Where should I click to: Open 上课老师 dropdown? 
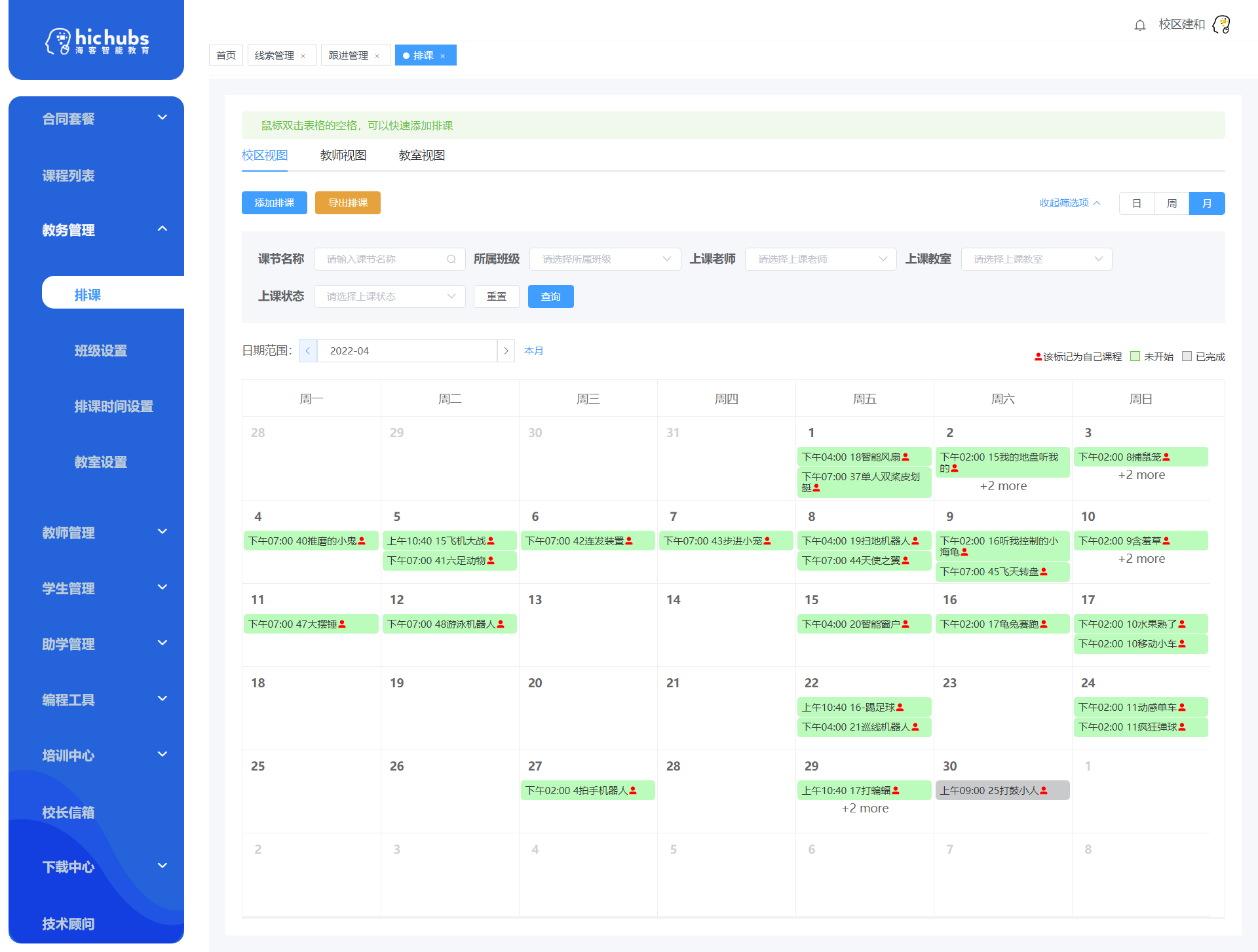coord(821,259)
